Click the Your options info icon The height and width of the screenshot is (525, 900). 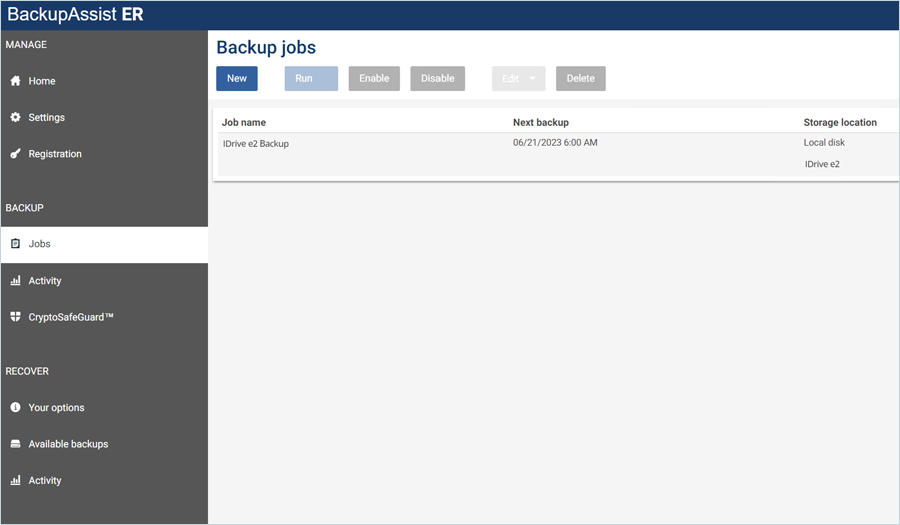point(15,408)
